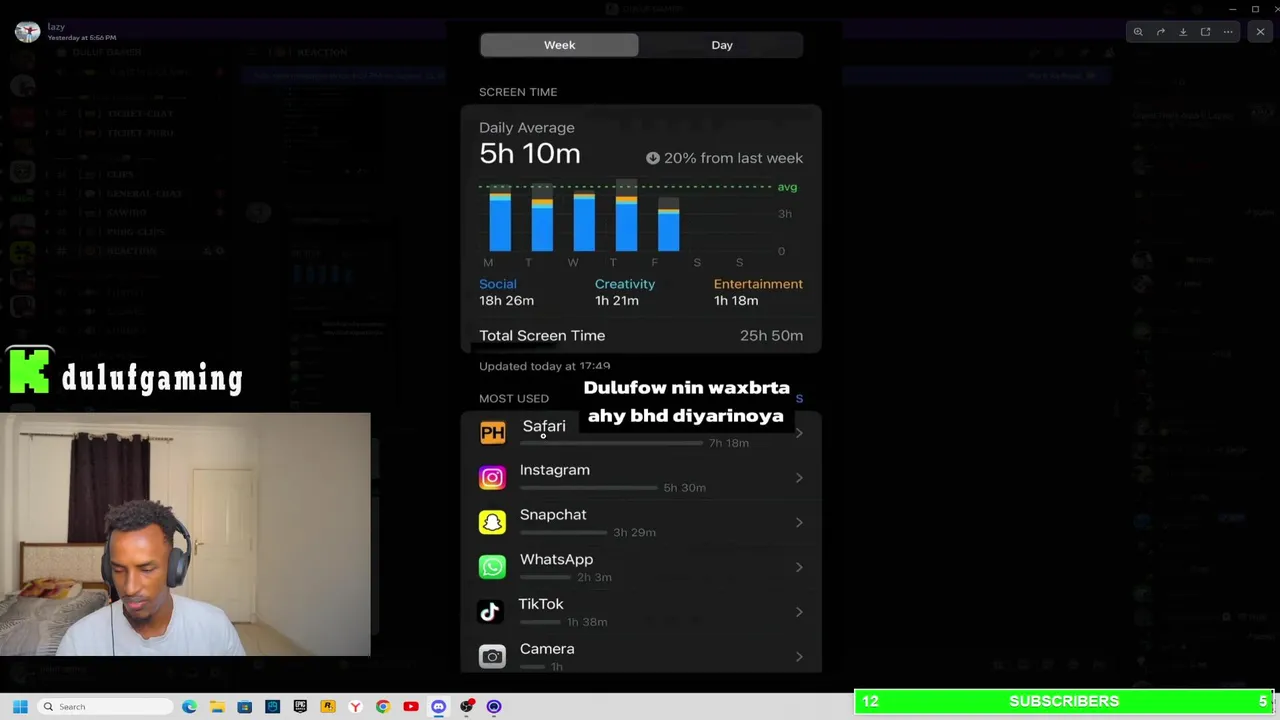This screenshot has height=720, width=1280.
Task: Open the Windows Start menu
Action: (20, 707)
